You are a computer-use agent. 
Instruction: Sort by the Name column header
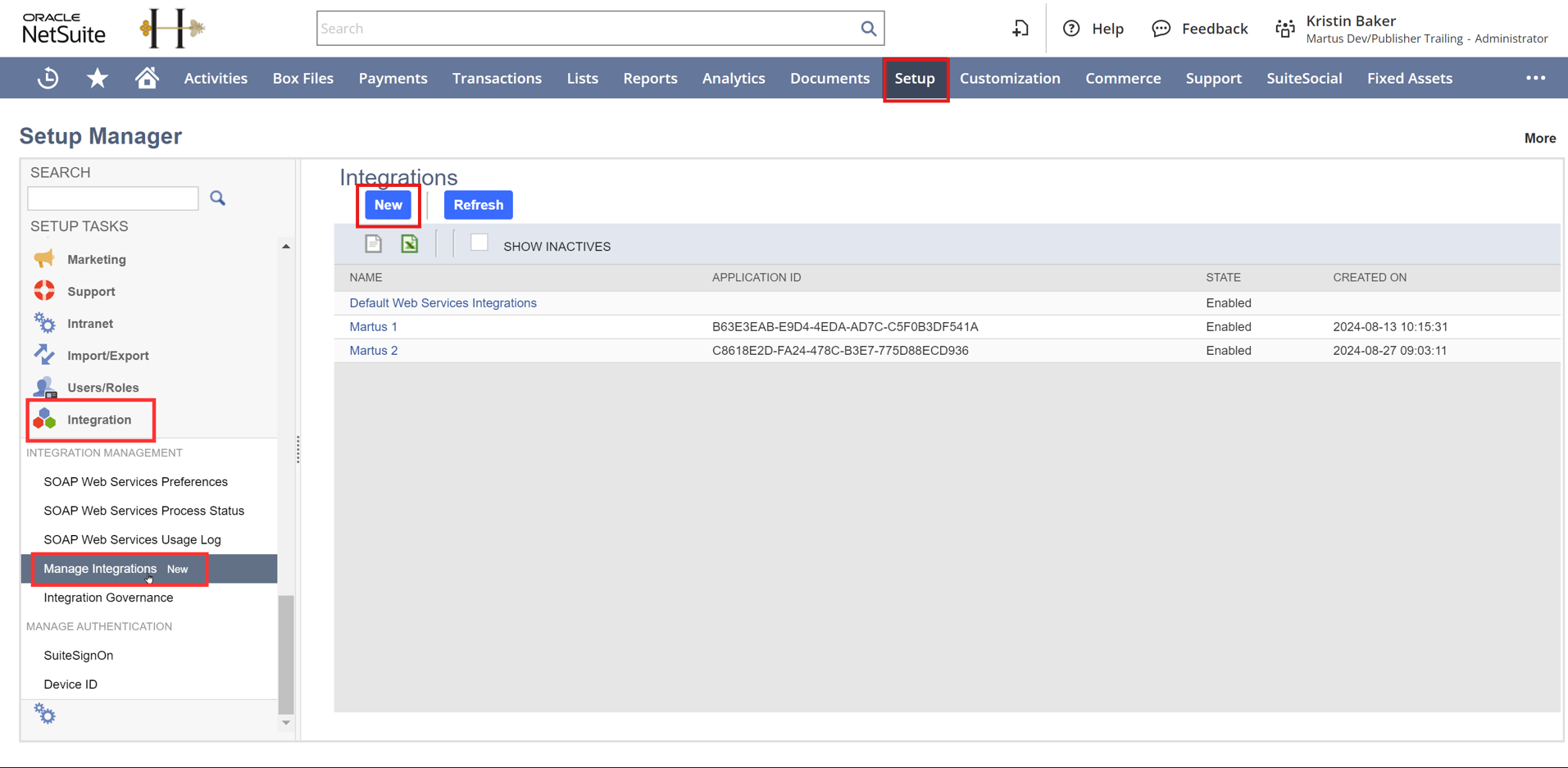coord(366,277)
